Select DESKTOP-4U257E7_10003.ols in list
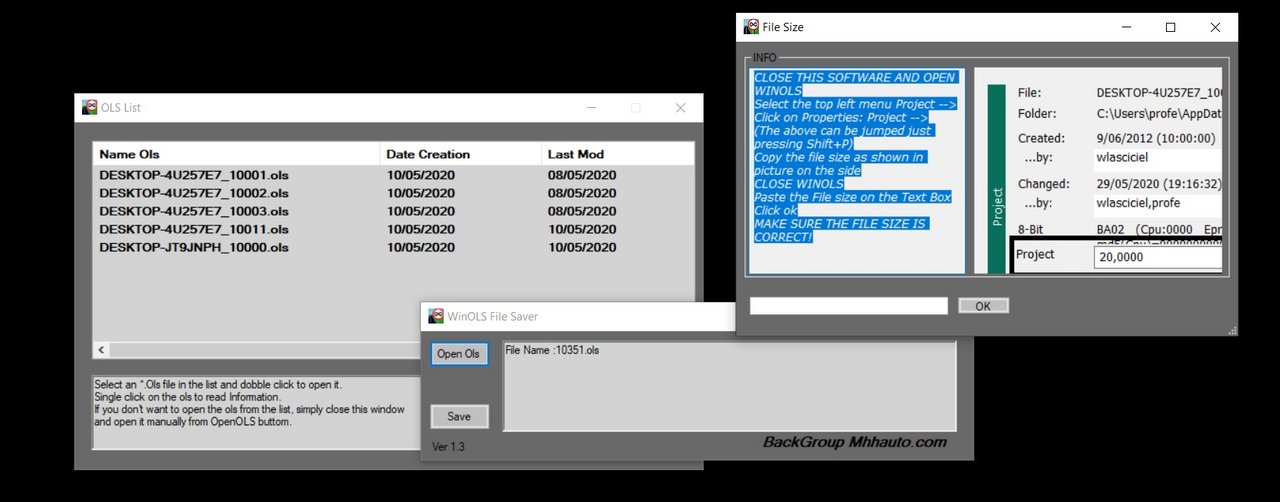 click(x=194, y=211)
